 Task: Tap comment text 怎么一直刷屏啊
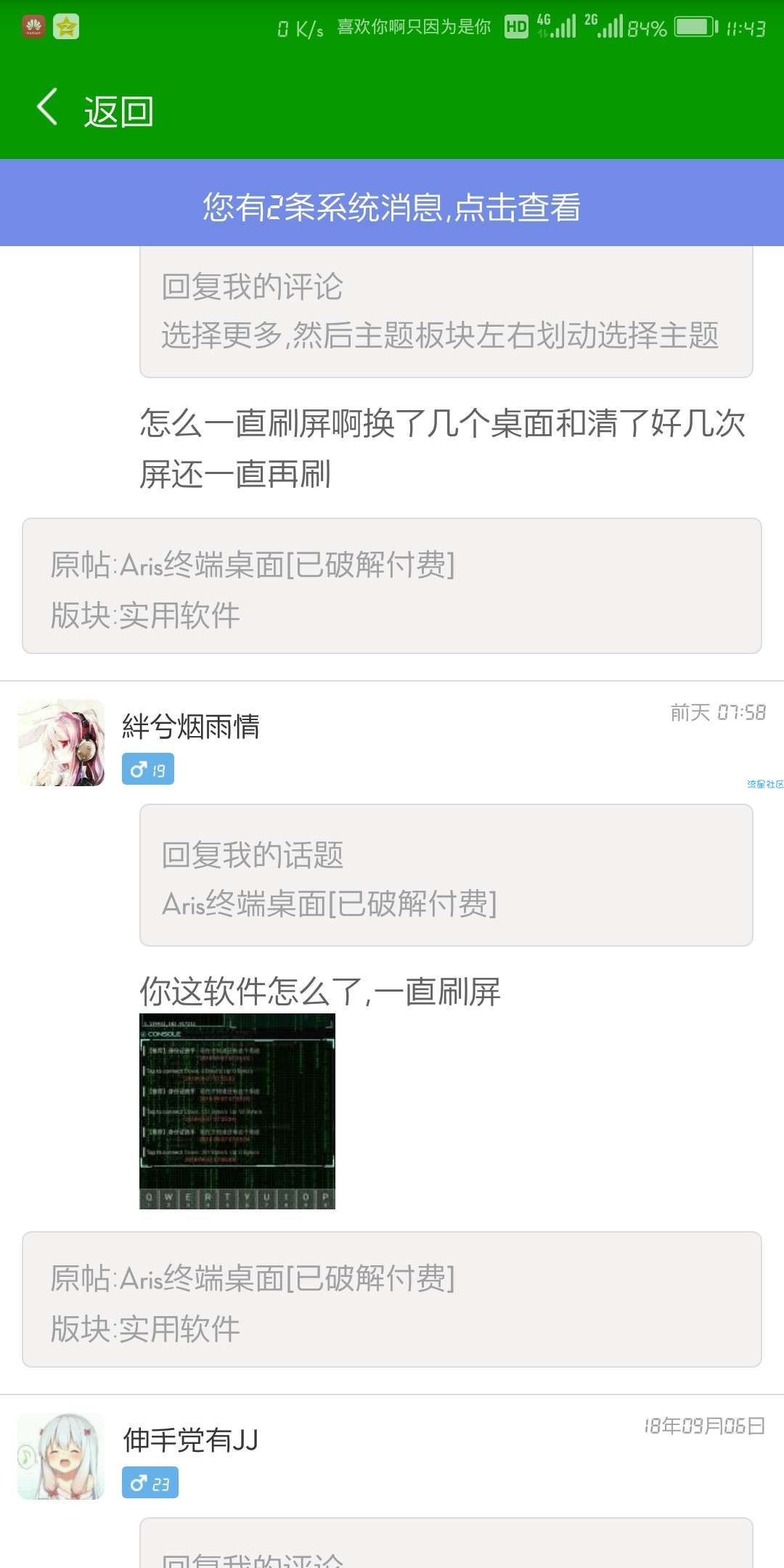coord(443,449)
